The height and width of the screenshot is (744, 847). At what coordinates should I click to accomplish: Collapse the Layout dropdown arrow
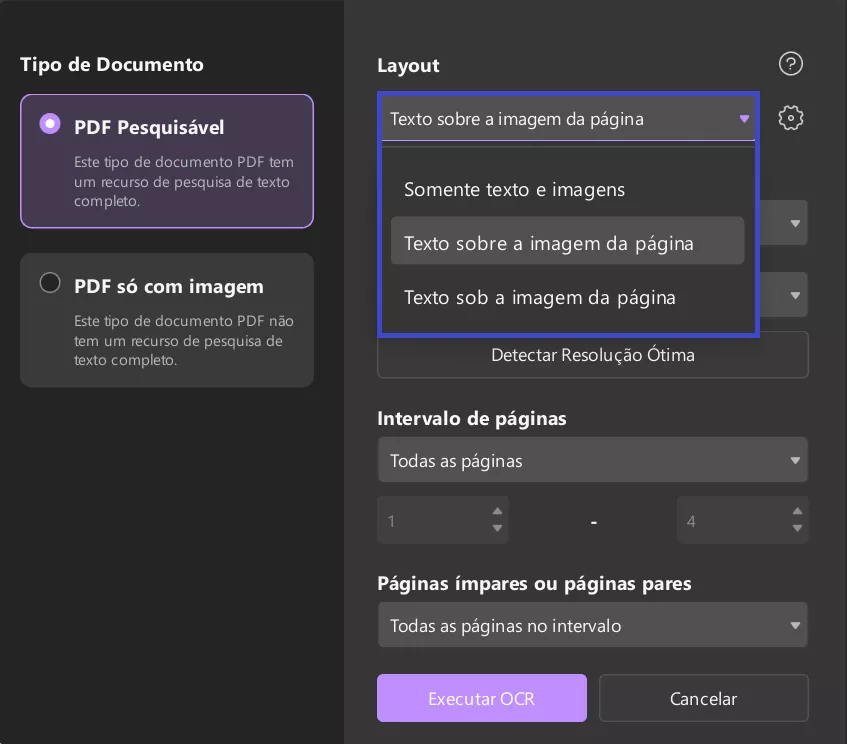(x=744, y=118)
